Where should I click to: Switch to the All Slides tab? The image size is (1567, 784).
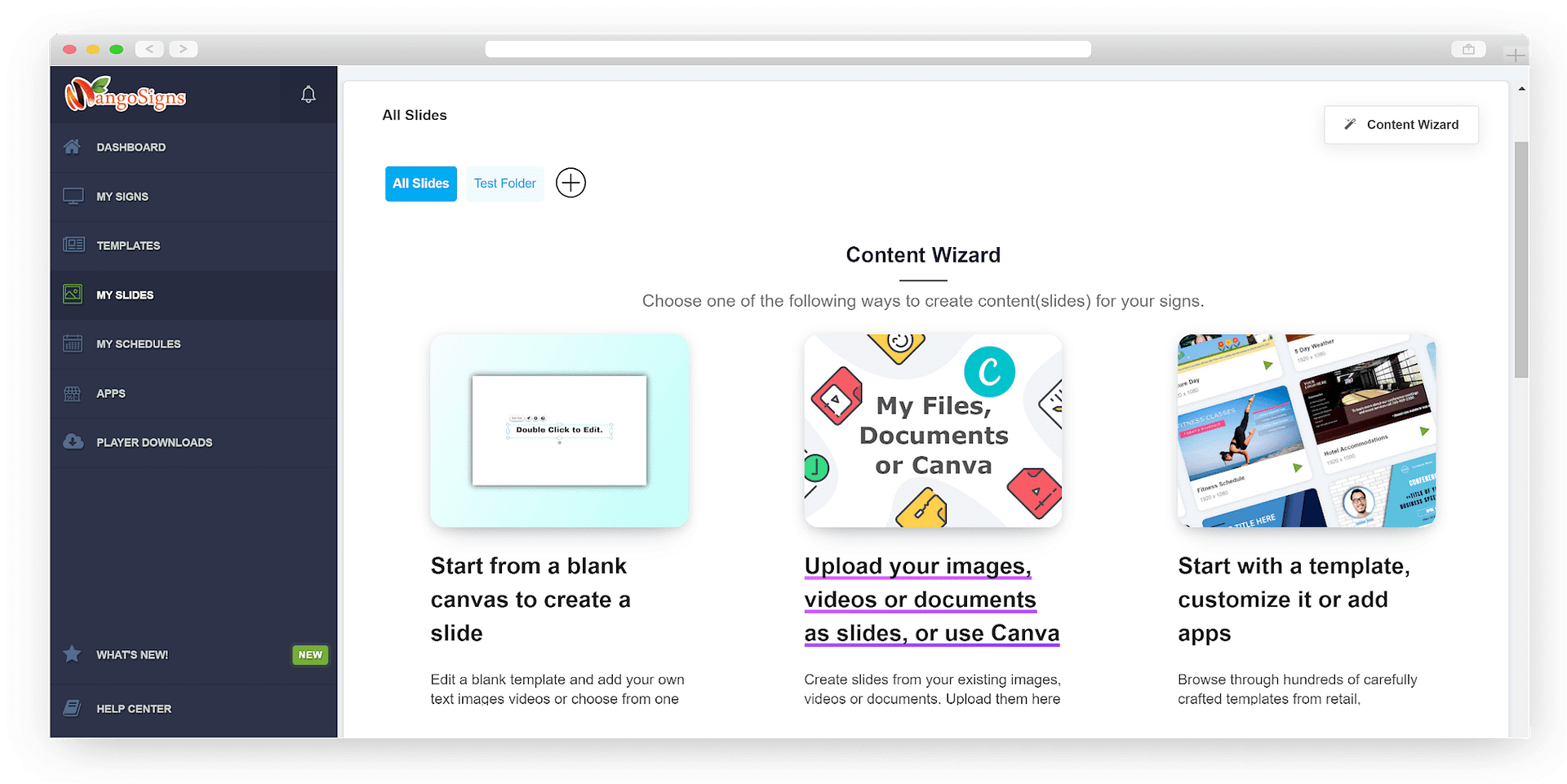(x=420, y=184)
